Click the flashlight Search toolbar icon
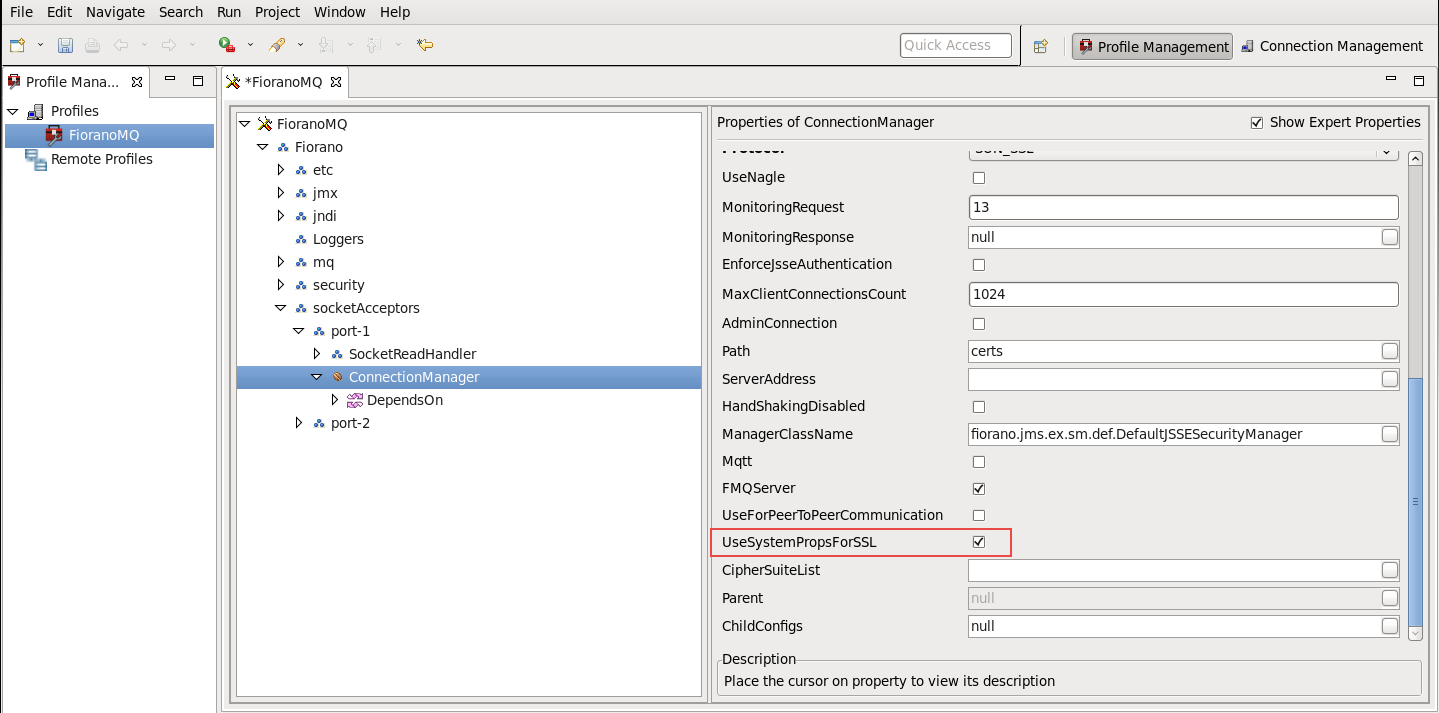The width and height of the screenshot is (1439, 713). coord(277,45)
